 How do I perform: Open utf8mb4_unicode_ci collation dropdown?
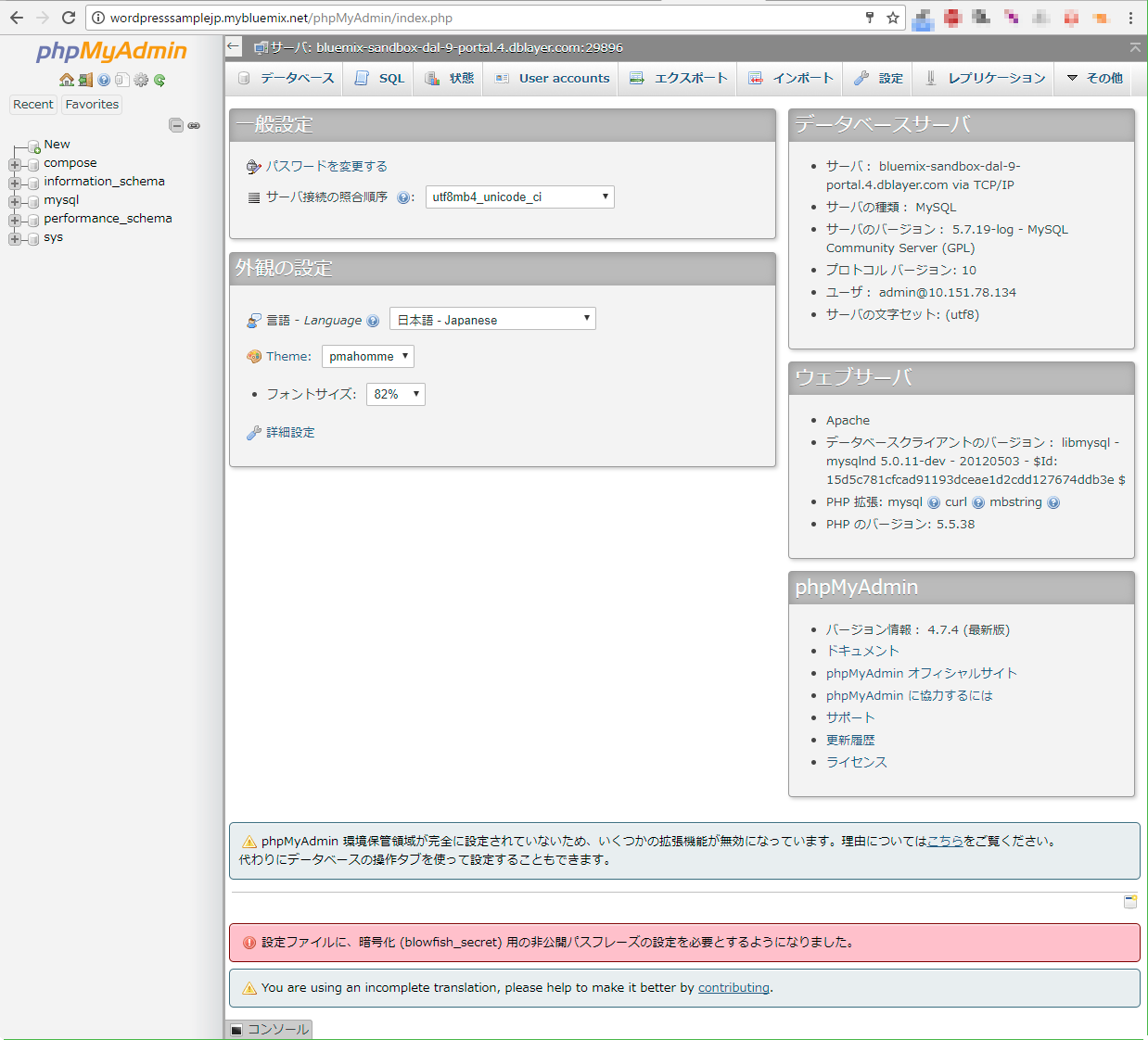pos(520,197)
